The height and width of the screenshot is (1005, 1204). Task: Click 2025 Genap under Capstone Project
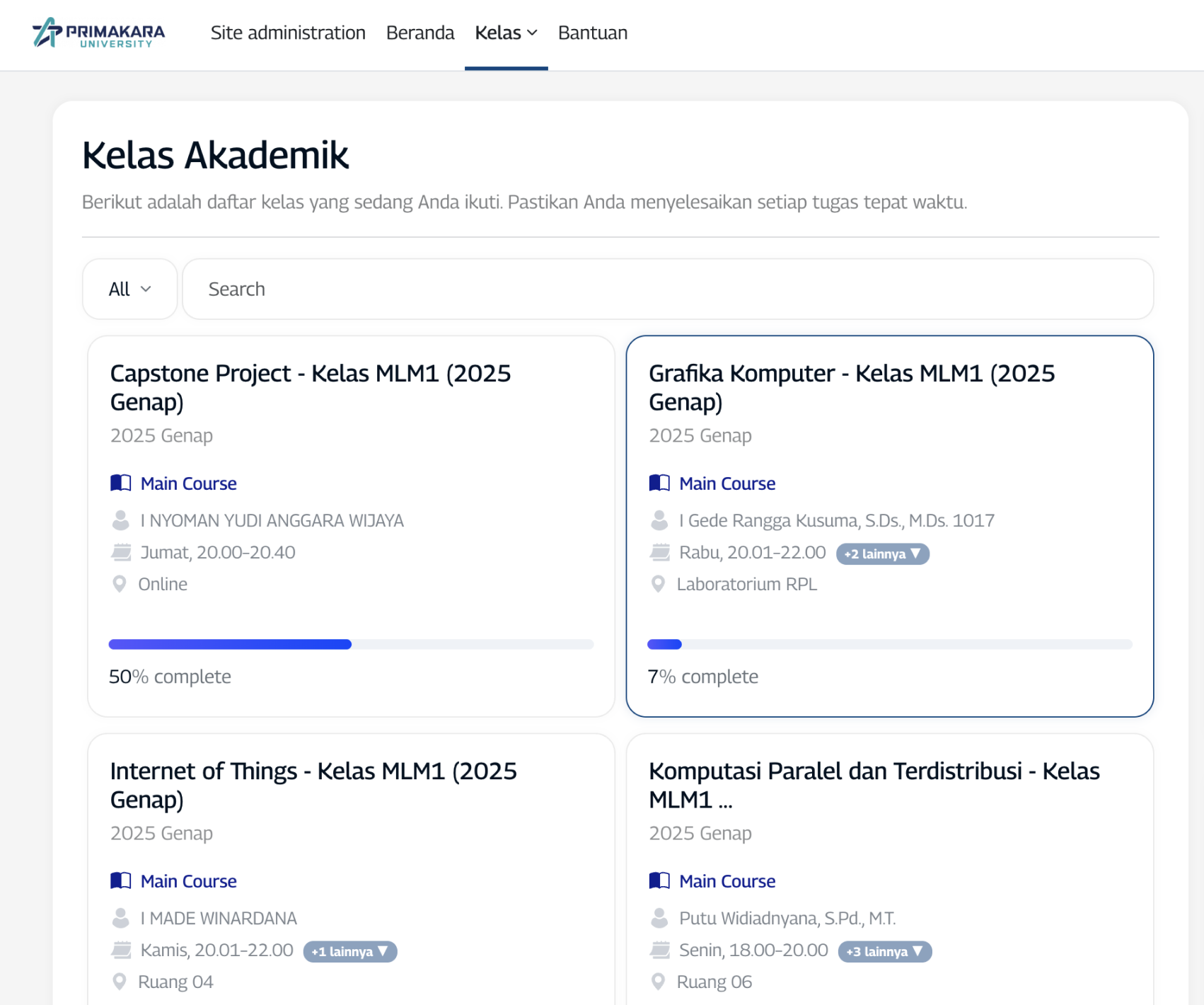(161, 436)
